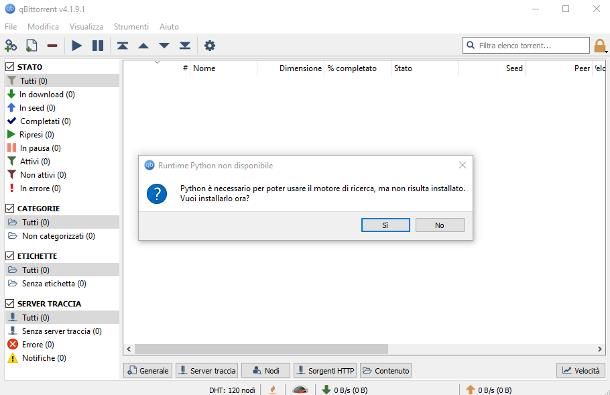Click the search magnifier icon in filter box
The width and height of the screenshot is (610, 395).
(x=470, y=45)
